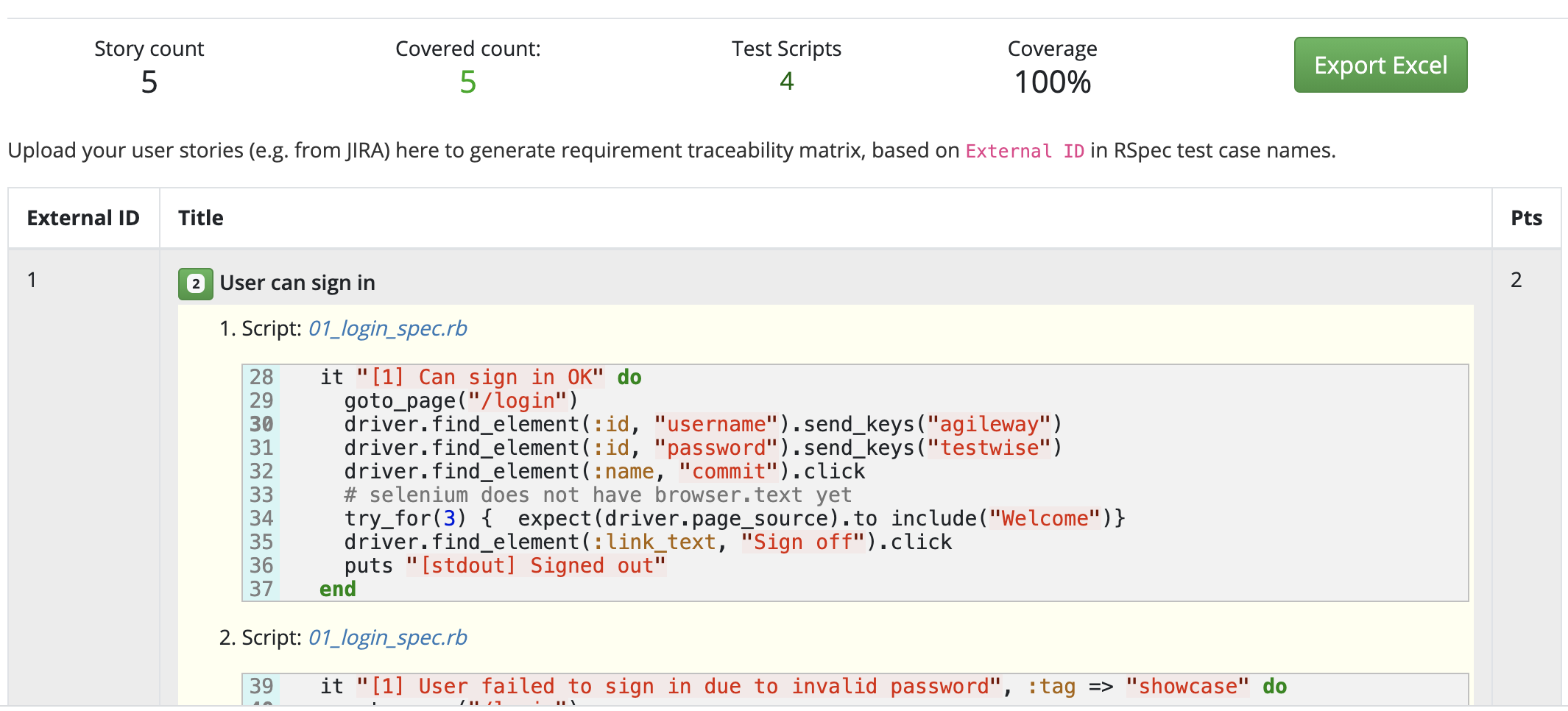
Task: Click the Coverage label
Action: tap(1053, 49)
